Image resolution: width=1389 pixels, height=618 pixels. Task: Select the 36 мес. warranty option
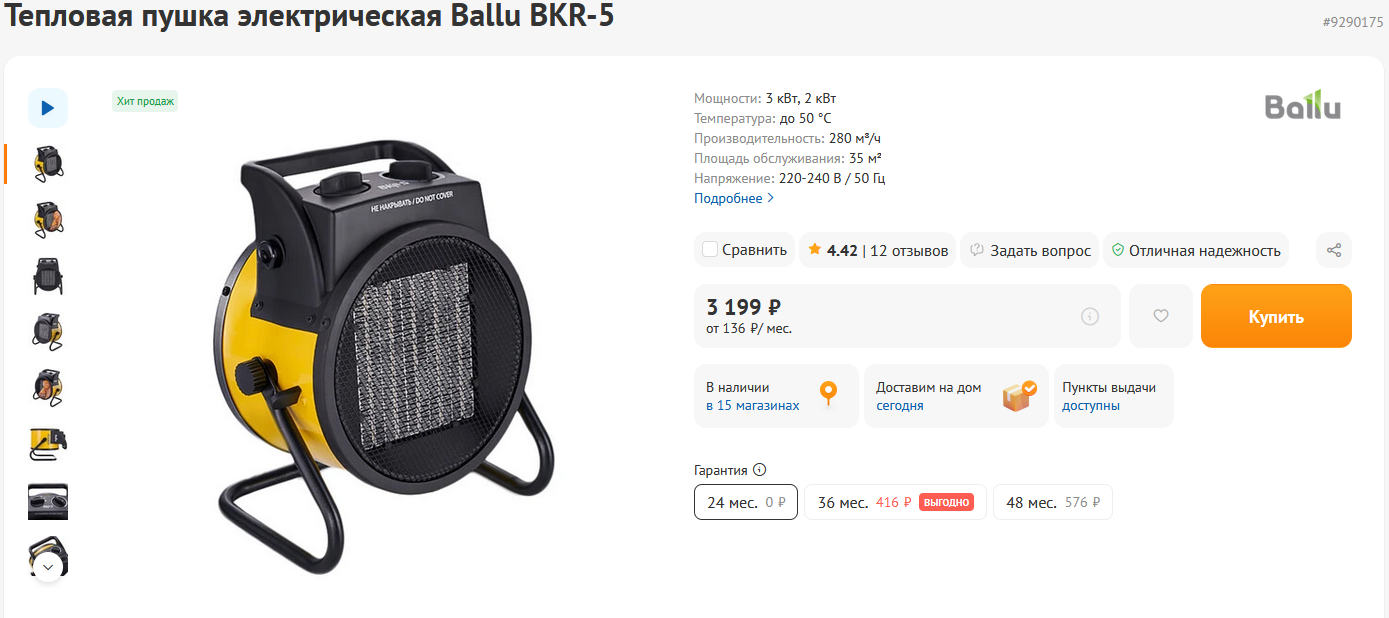coord(895,502)
